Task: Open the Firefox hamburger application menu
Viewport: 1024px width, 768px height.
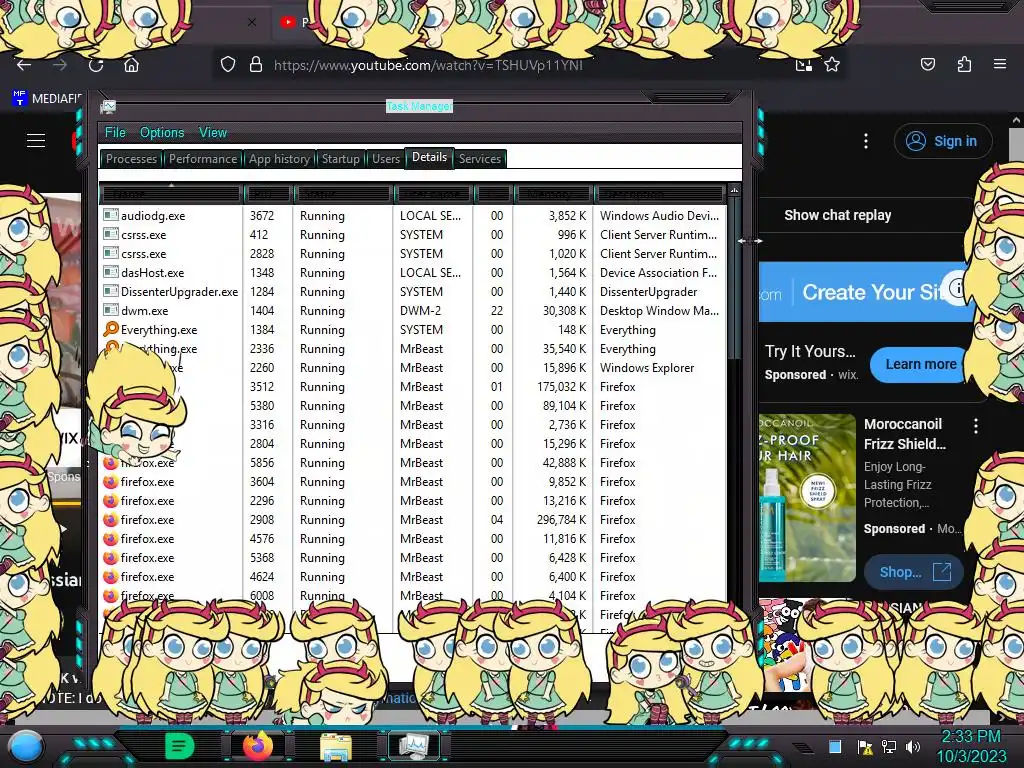Action: 999,64
